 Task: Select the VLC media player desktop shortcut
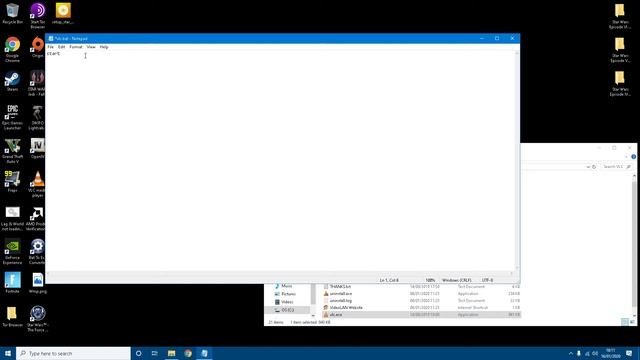coord(38,184)
